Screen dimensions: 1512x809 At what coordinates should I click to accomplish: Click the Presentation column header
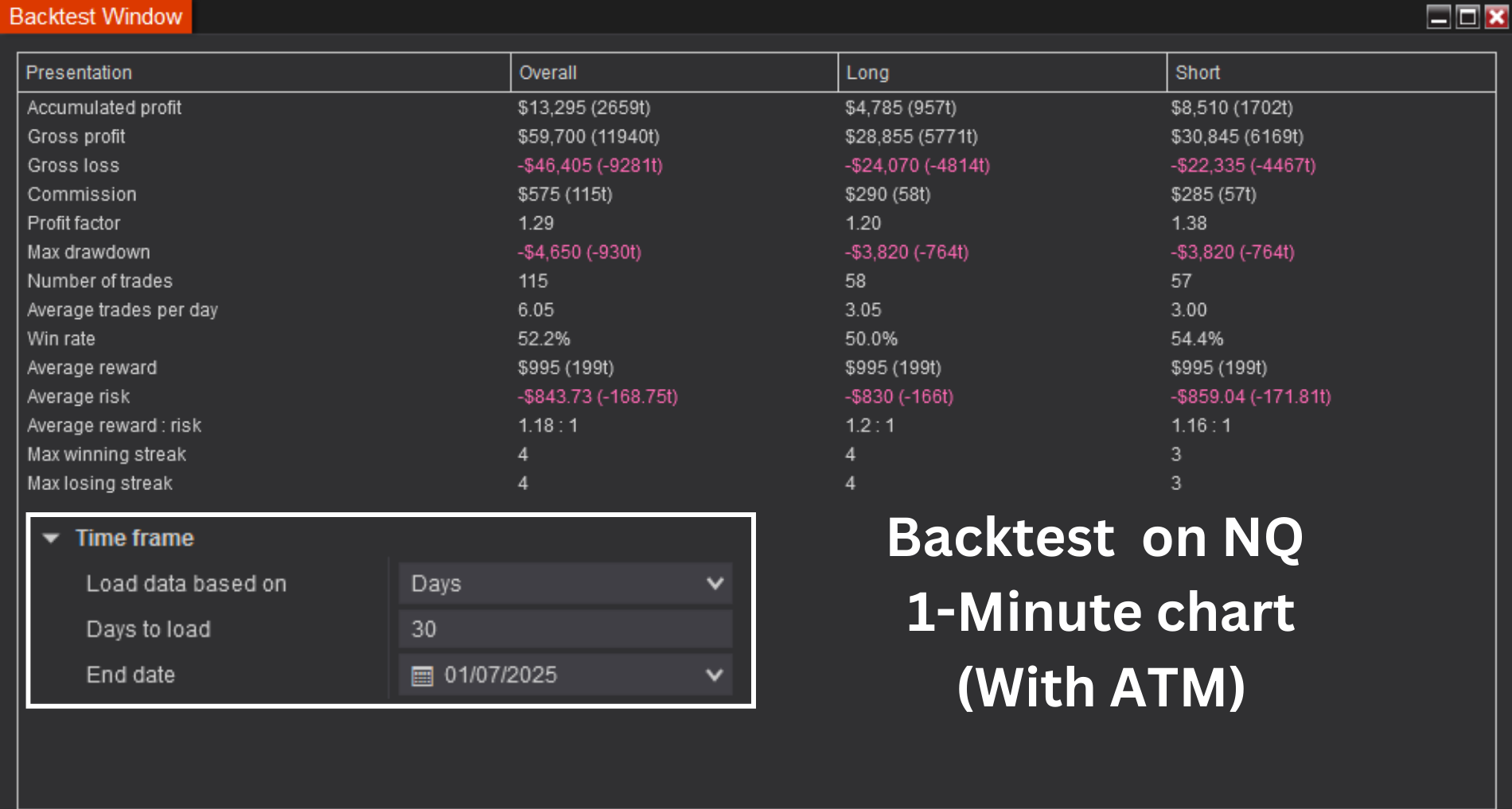tap(79, 72)
